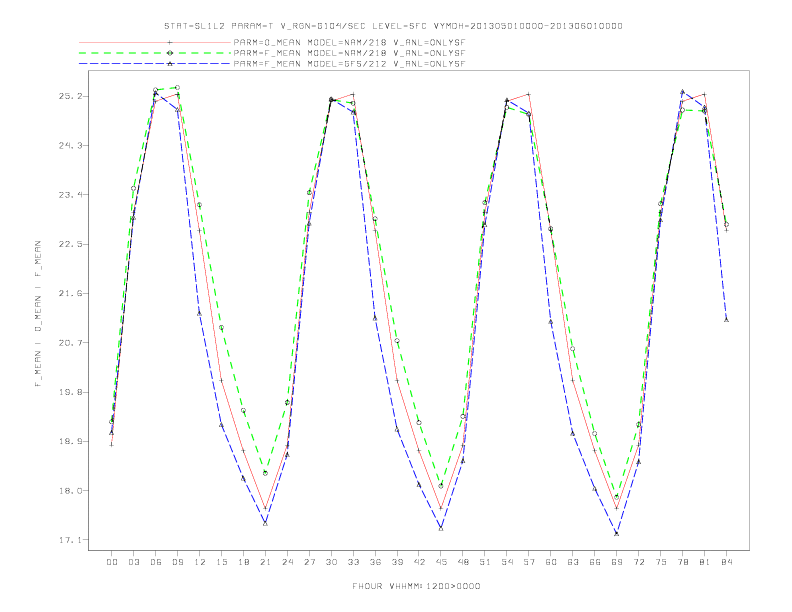Click the 57 forecast hour label
Screen dimensions: 792x612
click(x=529, y=562)
